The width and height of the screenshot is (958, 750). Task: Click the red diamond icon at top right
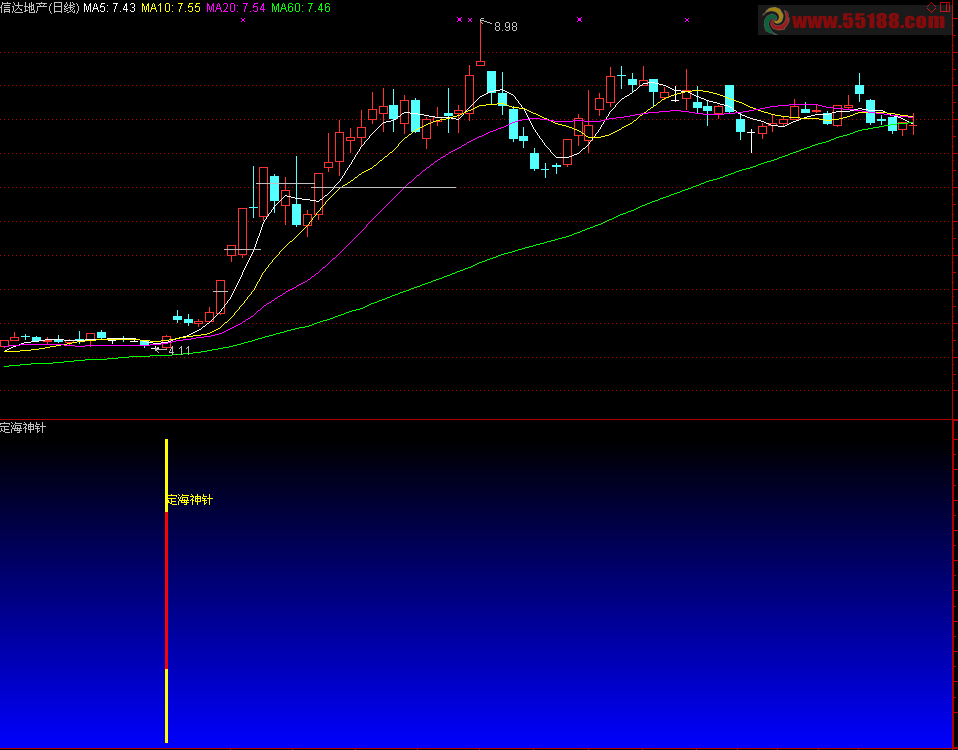pos(931,8)
